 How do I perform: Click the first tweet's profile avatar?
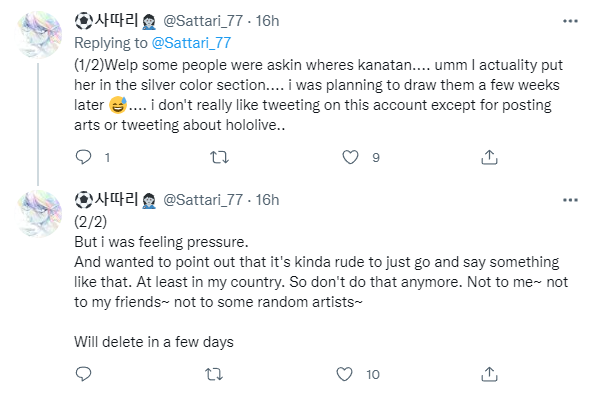click(x=38, y=35)
